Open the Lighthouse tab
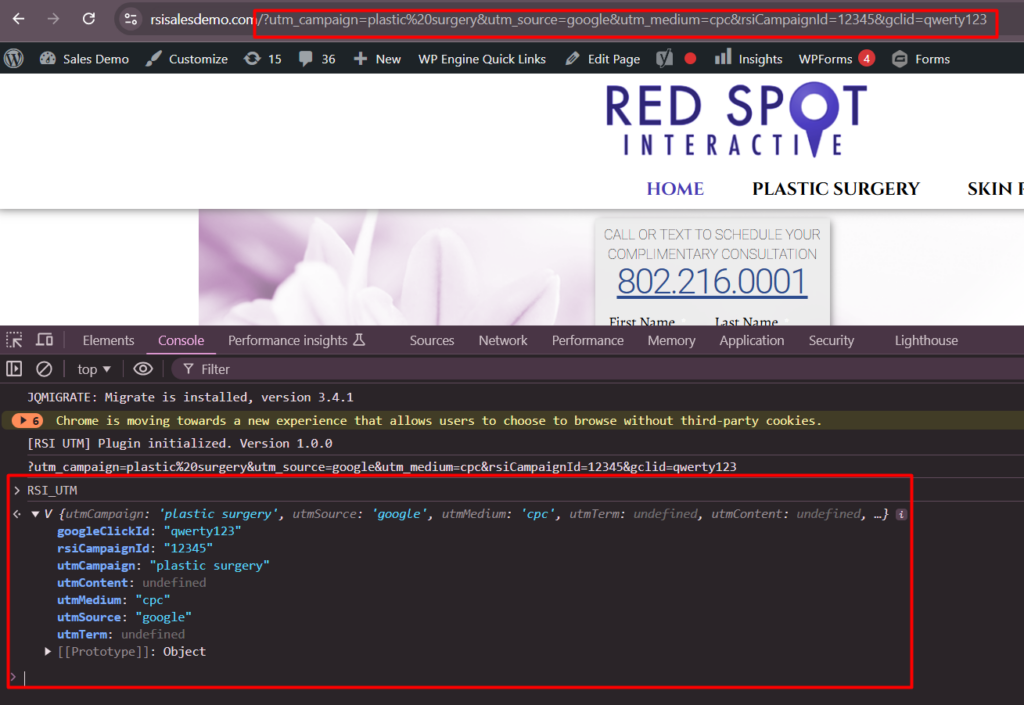 tap(926, 340)
